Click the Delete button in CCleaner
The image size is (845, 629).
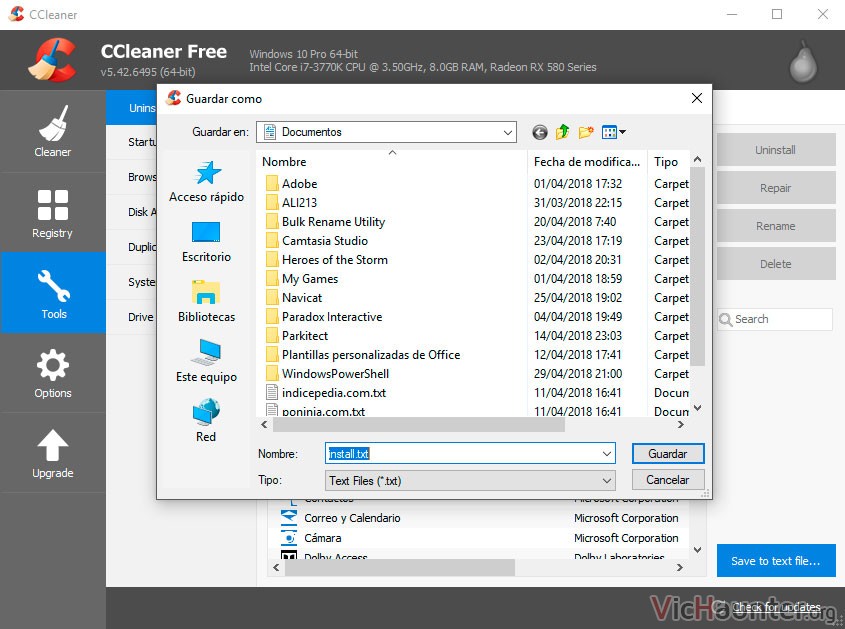tap(775, 264)
